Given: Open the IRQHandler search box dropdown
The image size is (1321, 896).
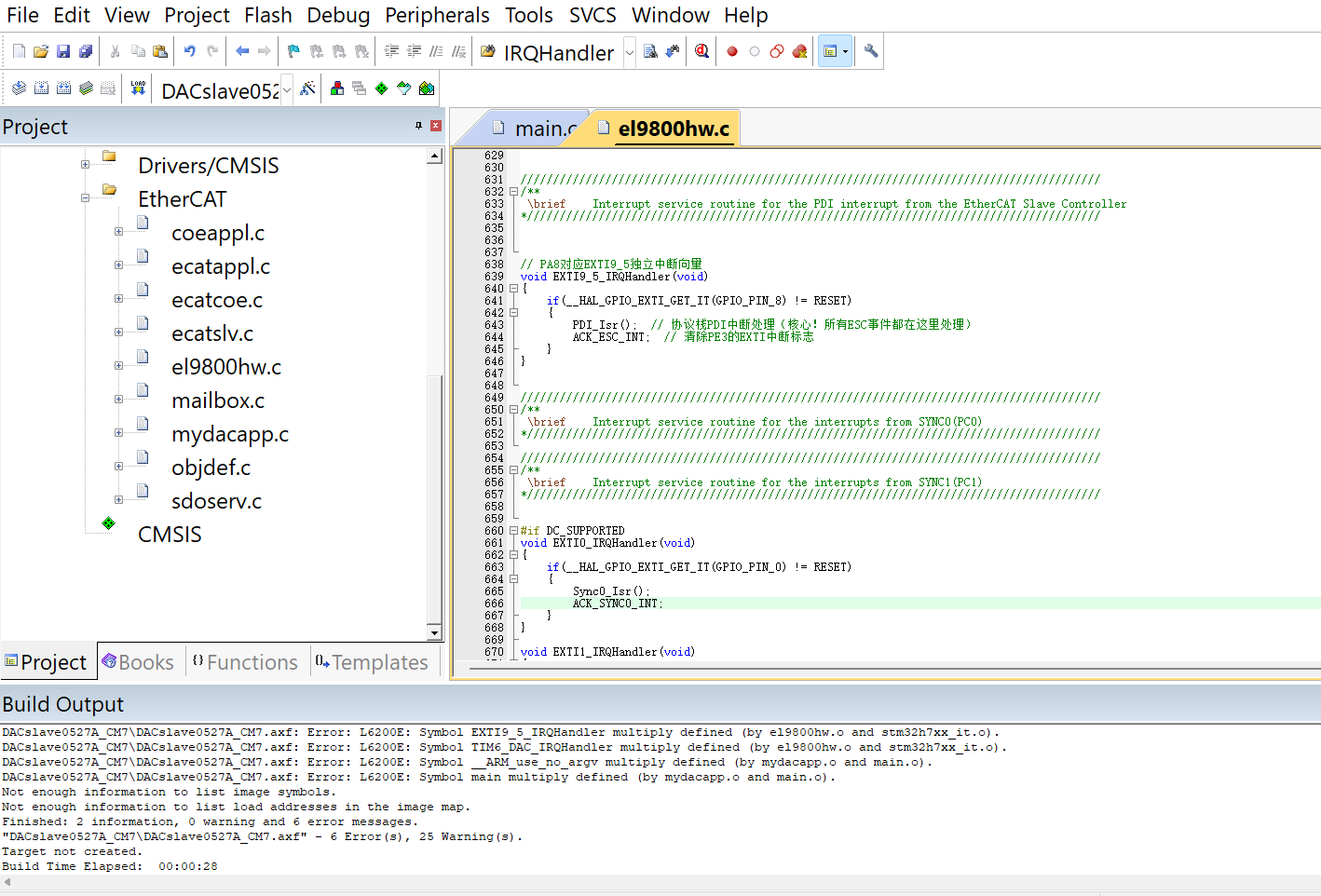Looking at the screenshot, I should pyautogui.click(x=629, y=53).
